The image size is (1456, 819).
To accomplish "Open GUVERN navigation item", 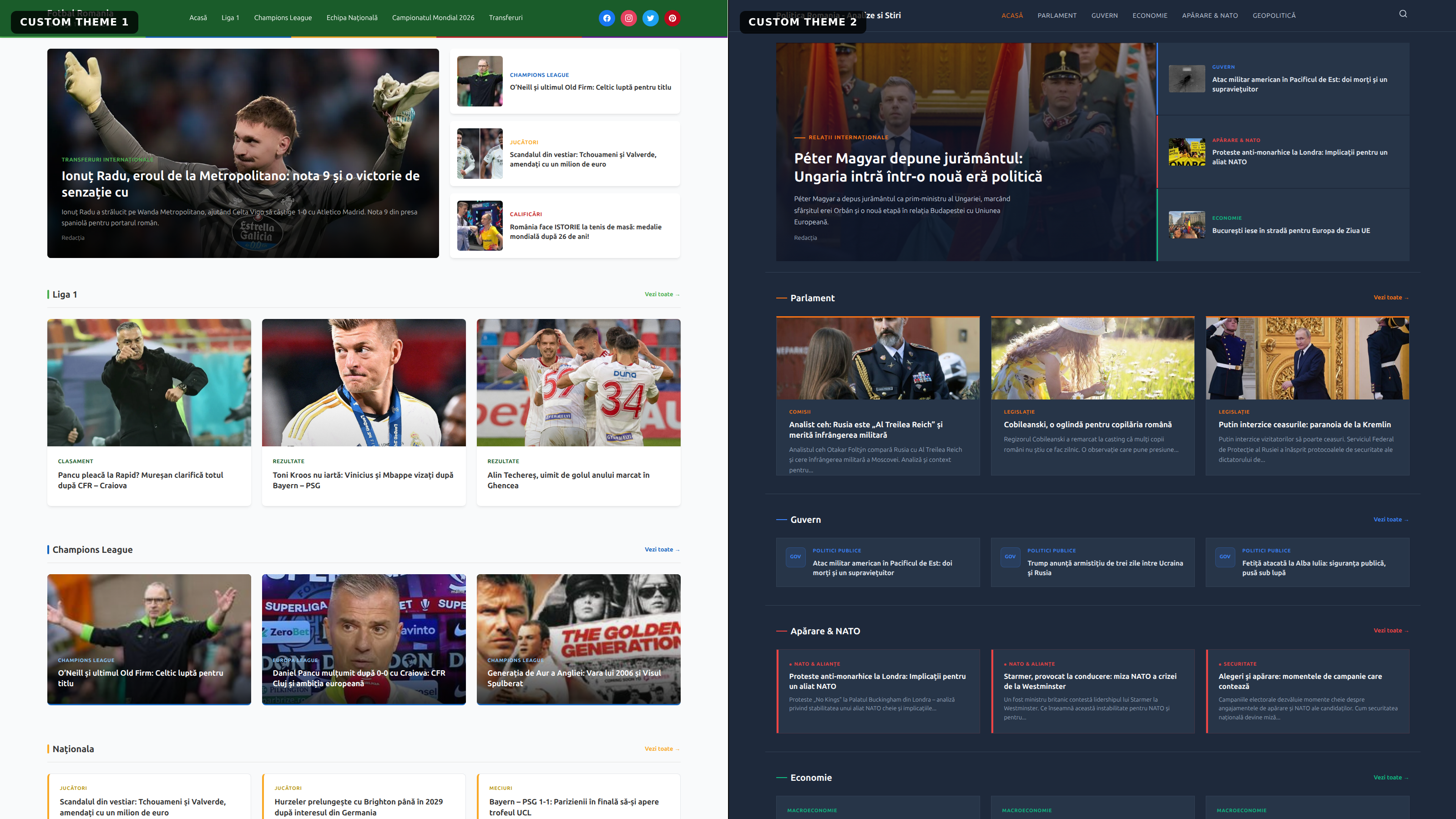I will [1104, 15].
